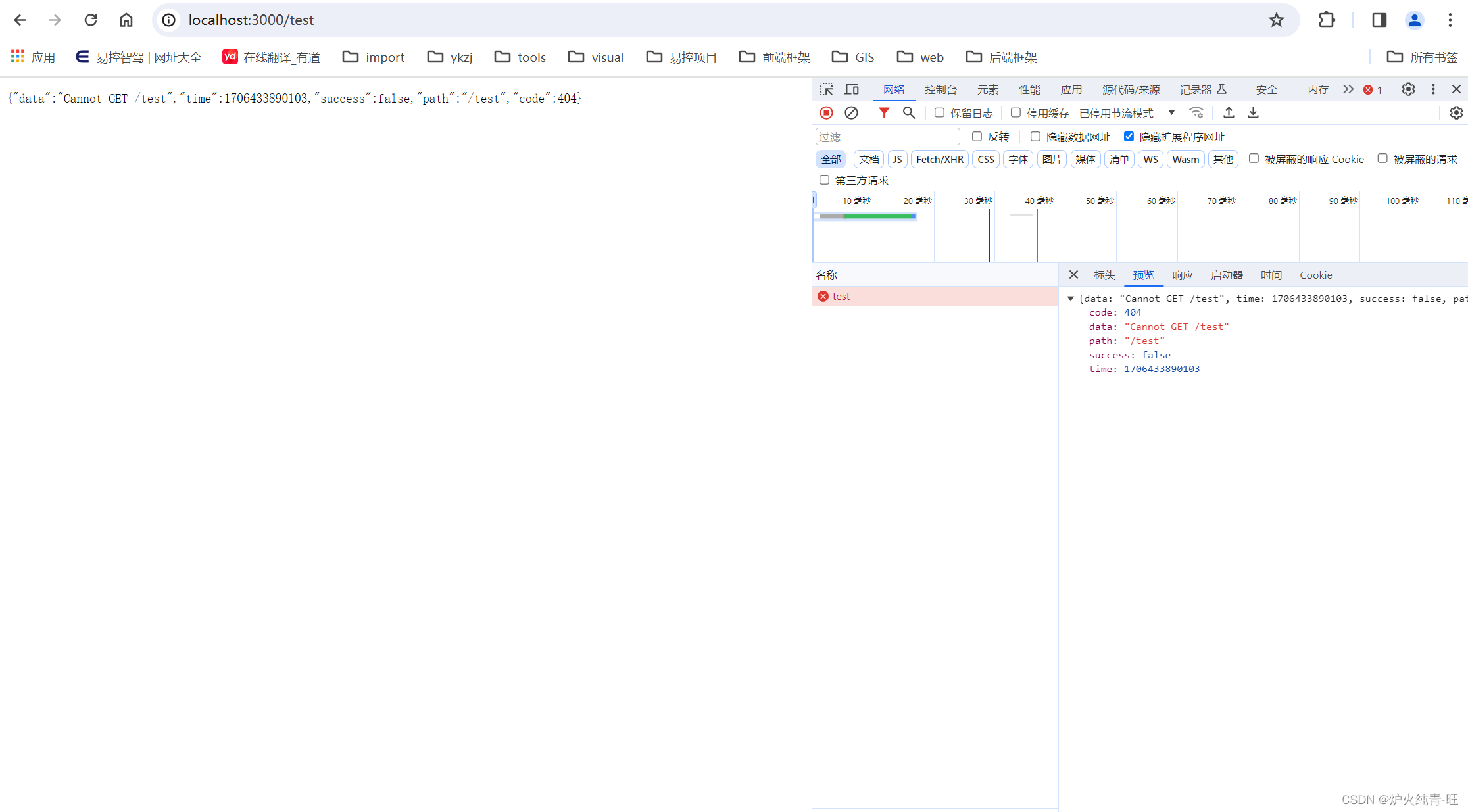1468x812 pixels.
Task: Collapse the JSON preview object
Action: click(1071, 299)
